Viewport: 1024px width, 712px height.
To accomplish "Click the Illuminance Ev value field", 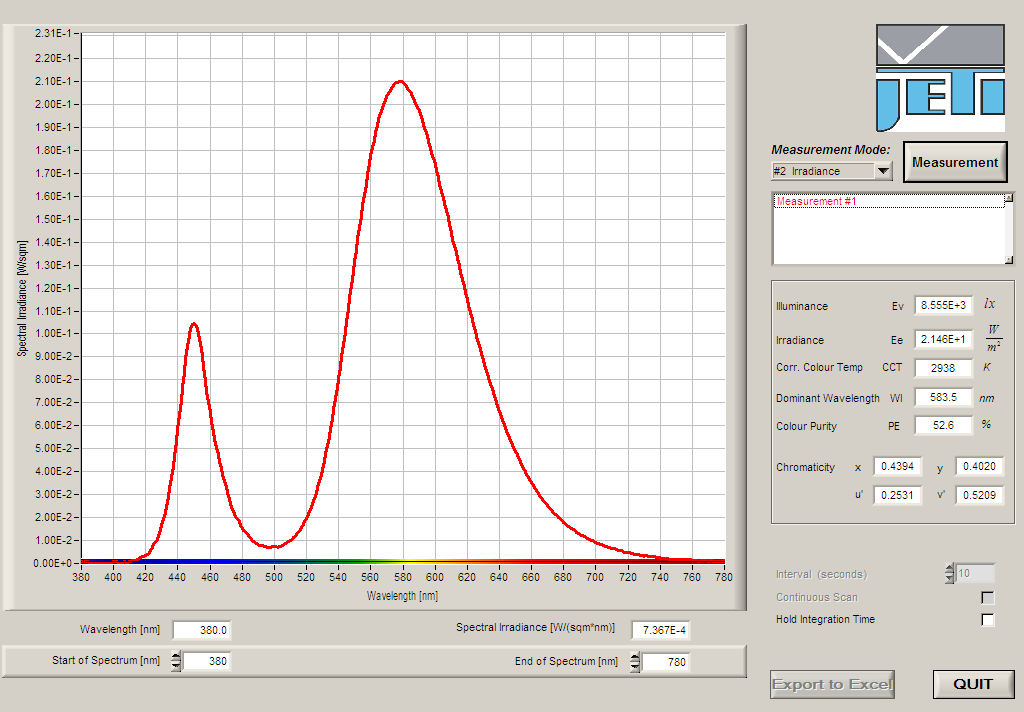I will (943, 306).
